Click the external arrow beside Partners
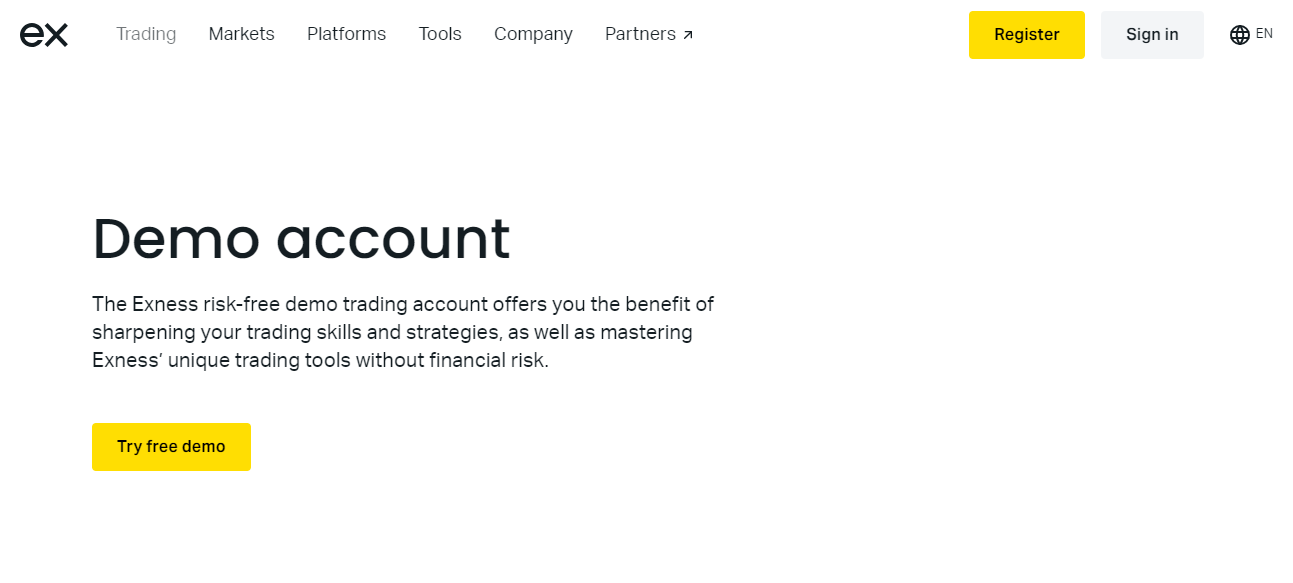The height and width of the screenshot is (583, 1293). (688, 35)
